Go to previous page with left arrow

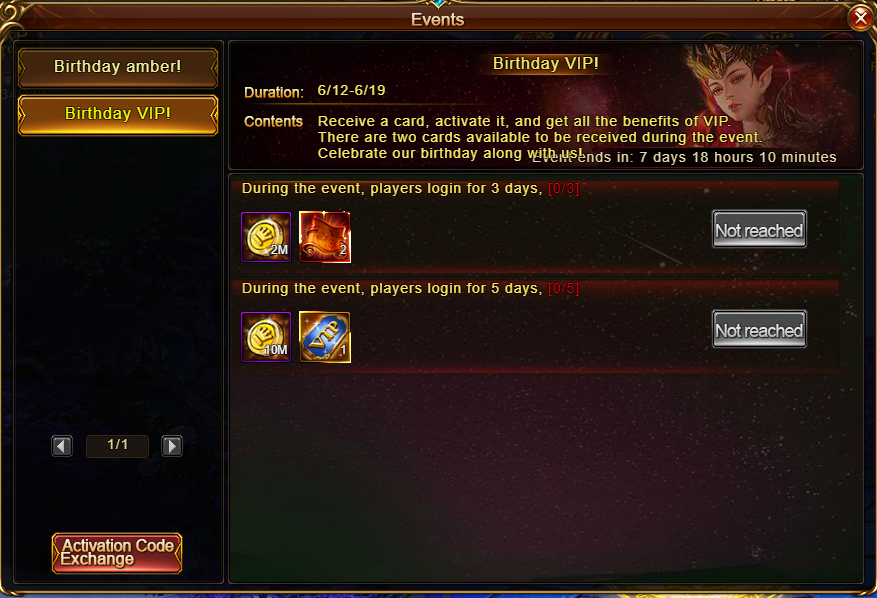tap(62, 446)
